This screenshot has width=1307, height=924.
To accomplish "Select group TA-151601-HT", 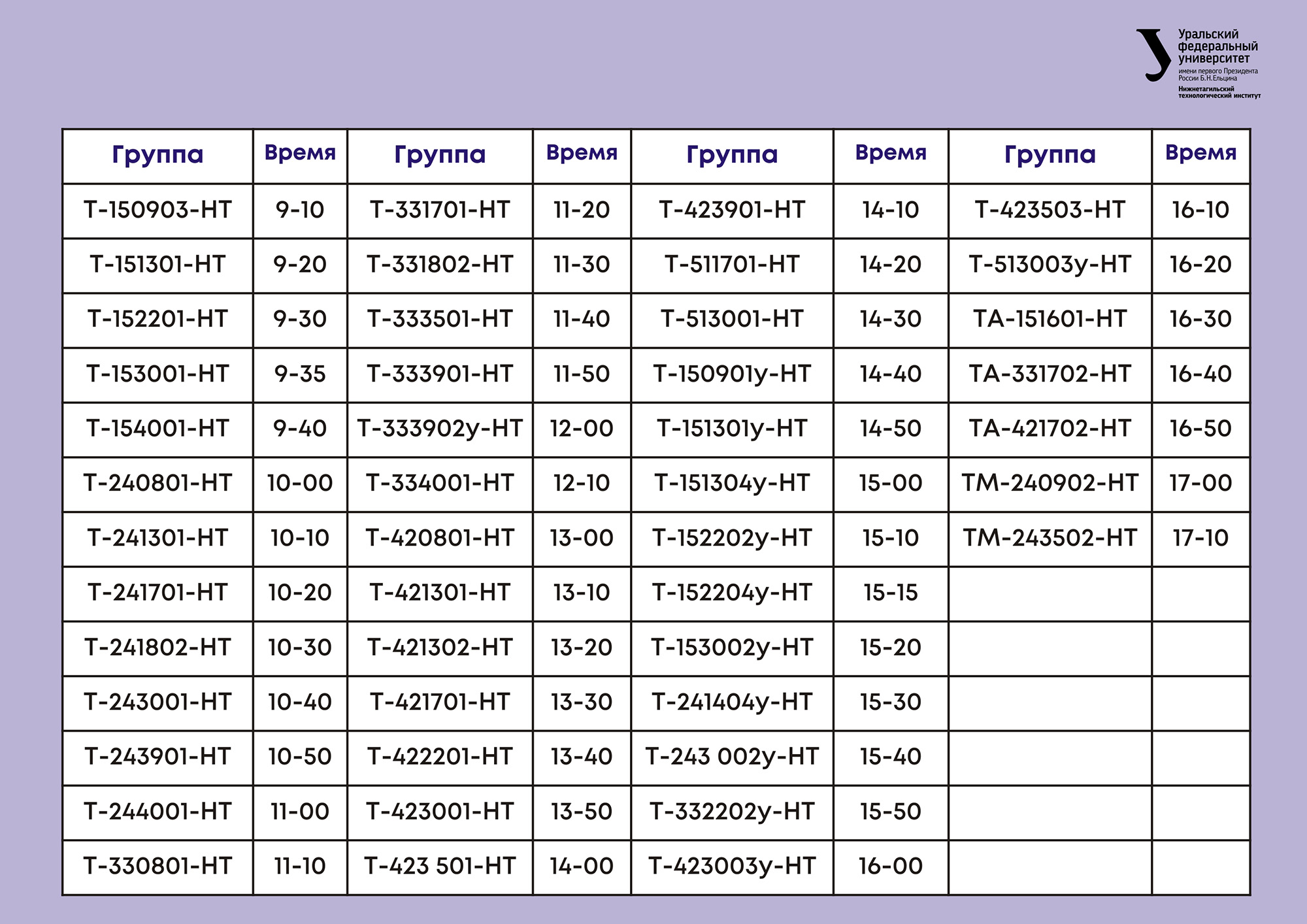I will point(1050,319).
